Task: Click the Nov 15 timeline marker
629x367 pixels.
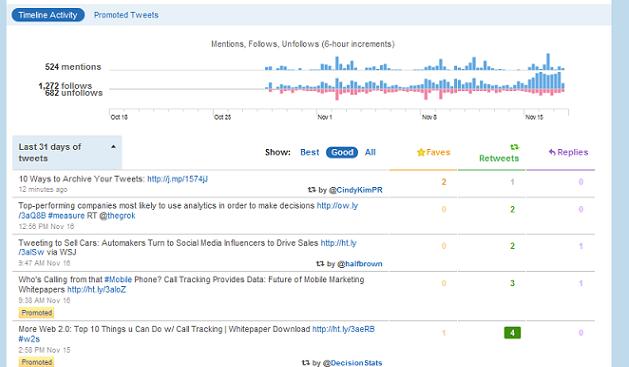Action: pyautogui.click(x=534, y=117)
